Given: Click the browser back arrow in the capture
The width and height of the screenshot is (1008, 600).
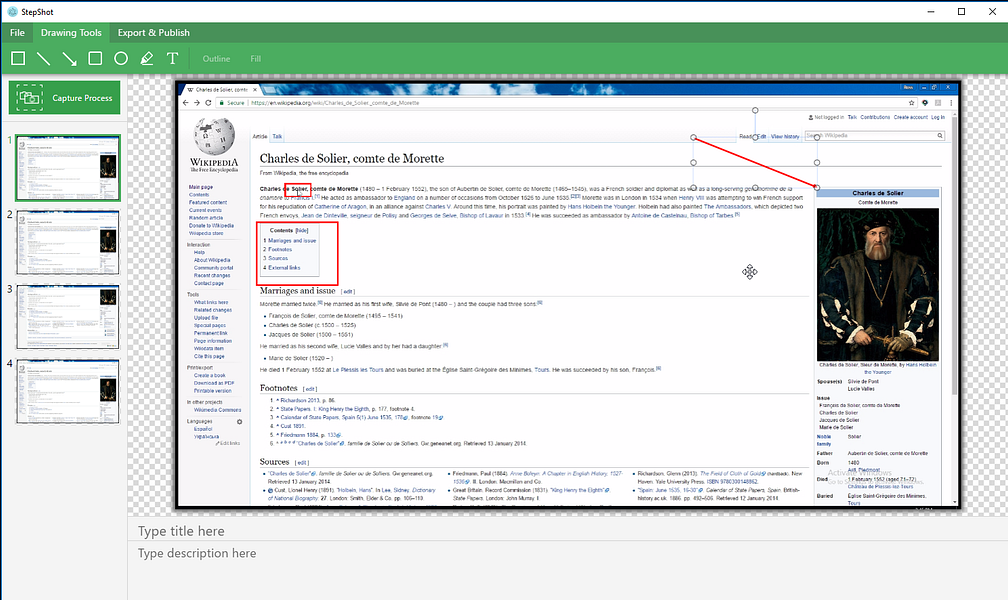Looking at the screenshot, I should point(186,103).
